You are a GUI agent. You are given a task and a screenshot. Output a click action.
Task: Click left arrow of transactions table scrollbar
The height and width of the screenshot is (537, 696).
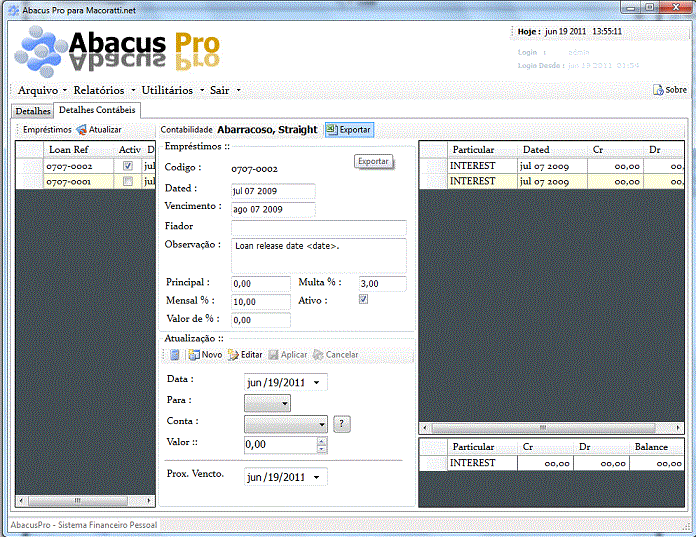[x=425, y=428]
